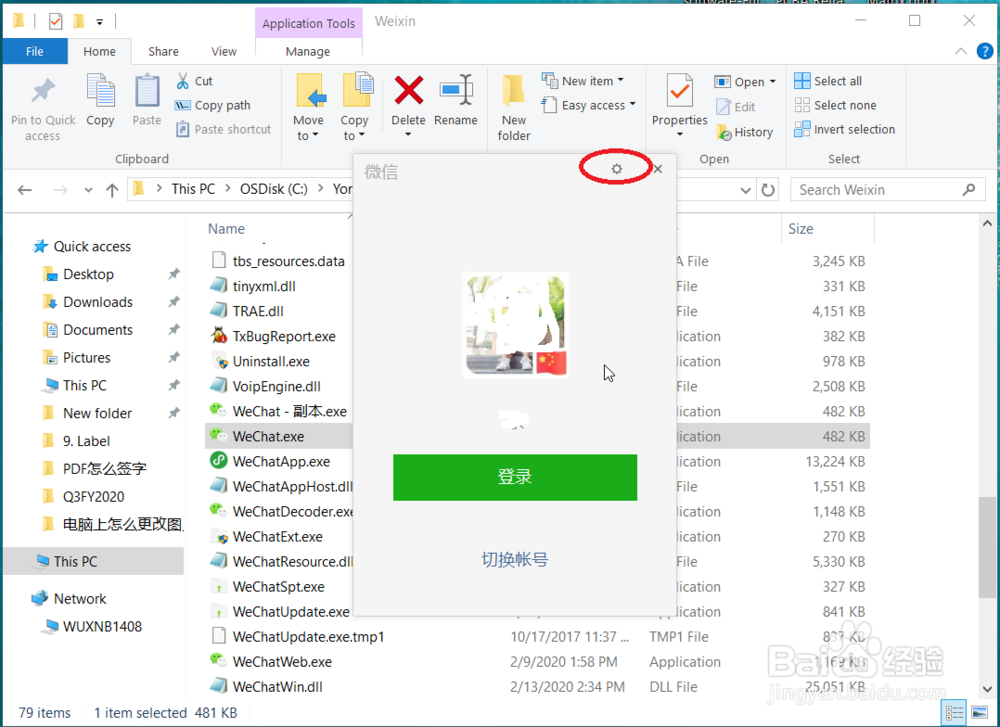Click OSDisk (C:) in breadcrumb path
Image resolution: width=1000 pixels, height=727 pixels.
click(274, 189)
